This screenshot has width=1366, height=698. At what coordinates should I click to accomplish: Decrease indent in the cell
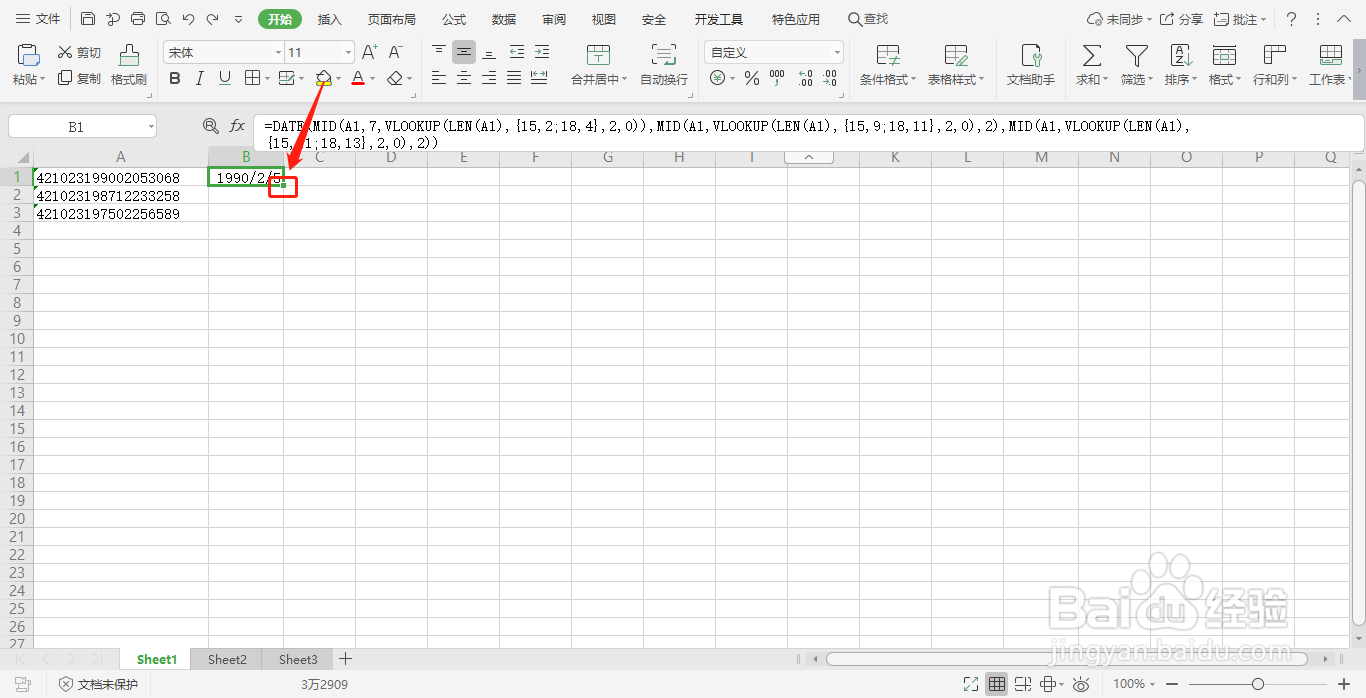(516, 52)
